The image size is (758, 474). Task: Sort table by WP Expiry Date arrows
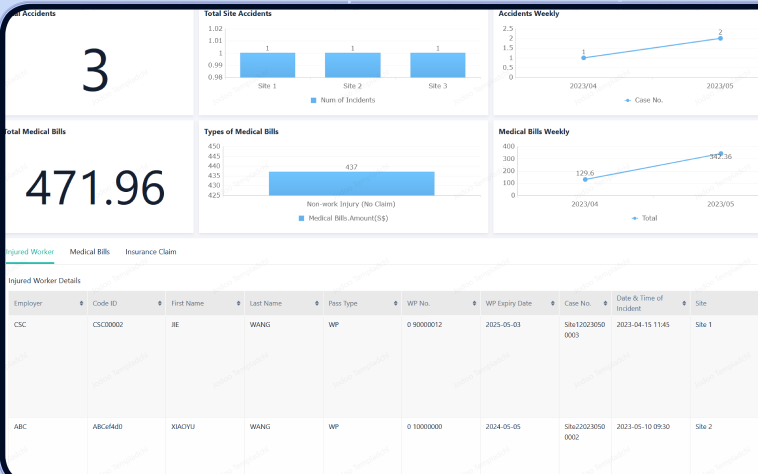[553, 303]
